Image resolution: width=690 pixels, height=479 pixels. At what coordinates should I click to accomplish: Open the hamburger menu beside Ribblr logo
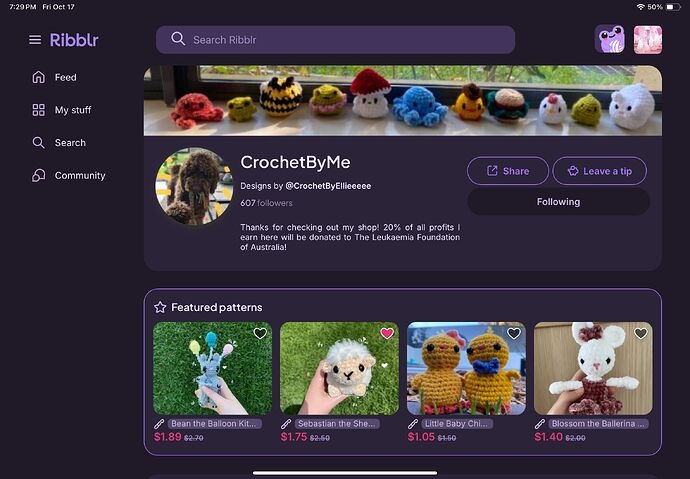point(35,40)
